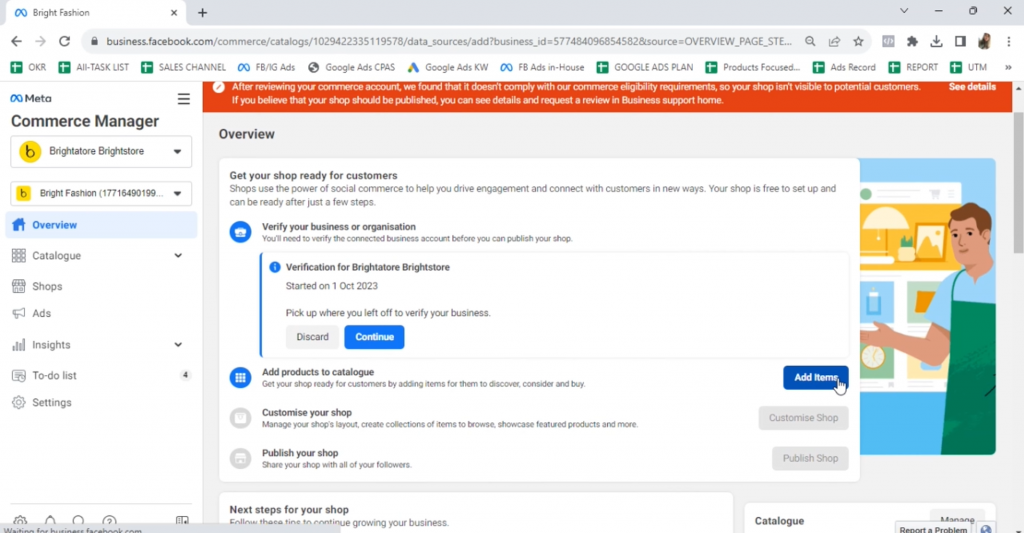Image resolution: width=1024 pixels, height=533 pixels.
Task: Click the browser address bar URL
Action: tap(440, 41)
